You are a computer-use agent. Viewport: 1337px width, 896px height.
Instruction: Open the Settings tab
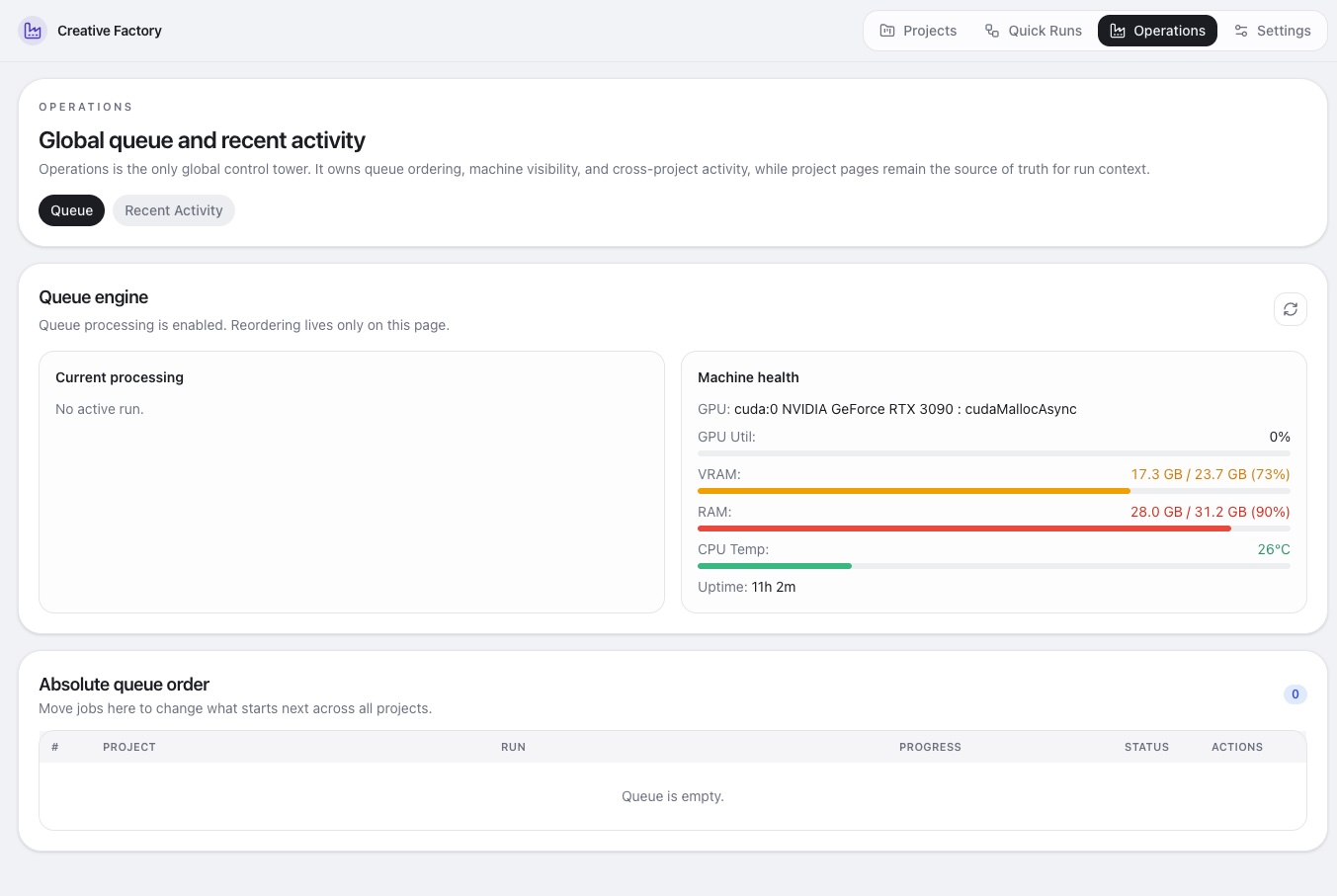(1272, 31)
